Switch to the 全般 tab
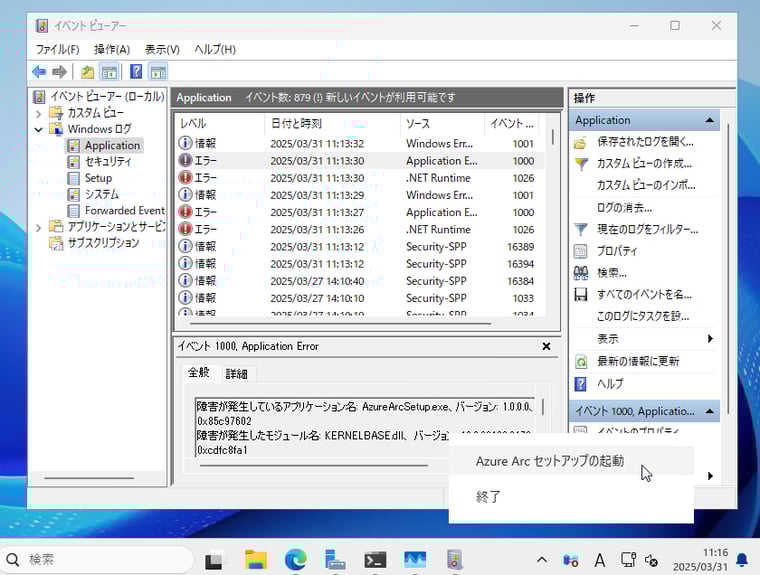Screen dimensions: 760x575 coord(199,372)
